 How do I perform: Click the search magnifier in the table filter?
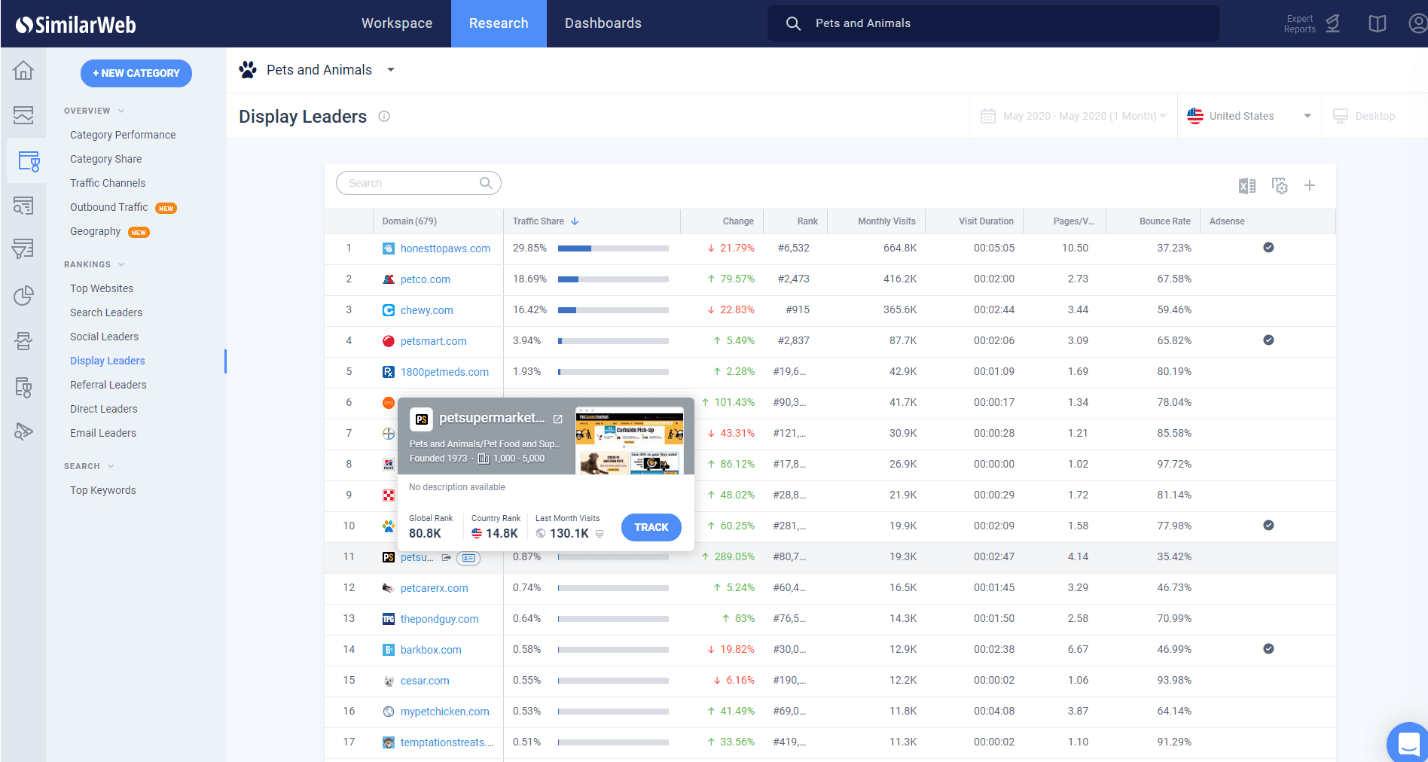click(486, 183)
